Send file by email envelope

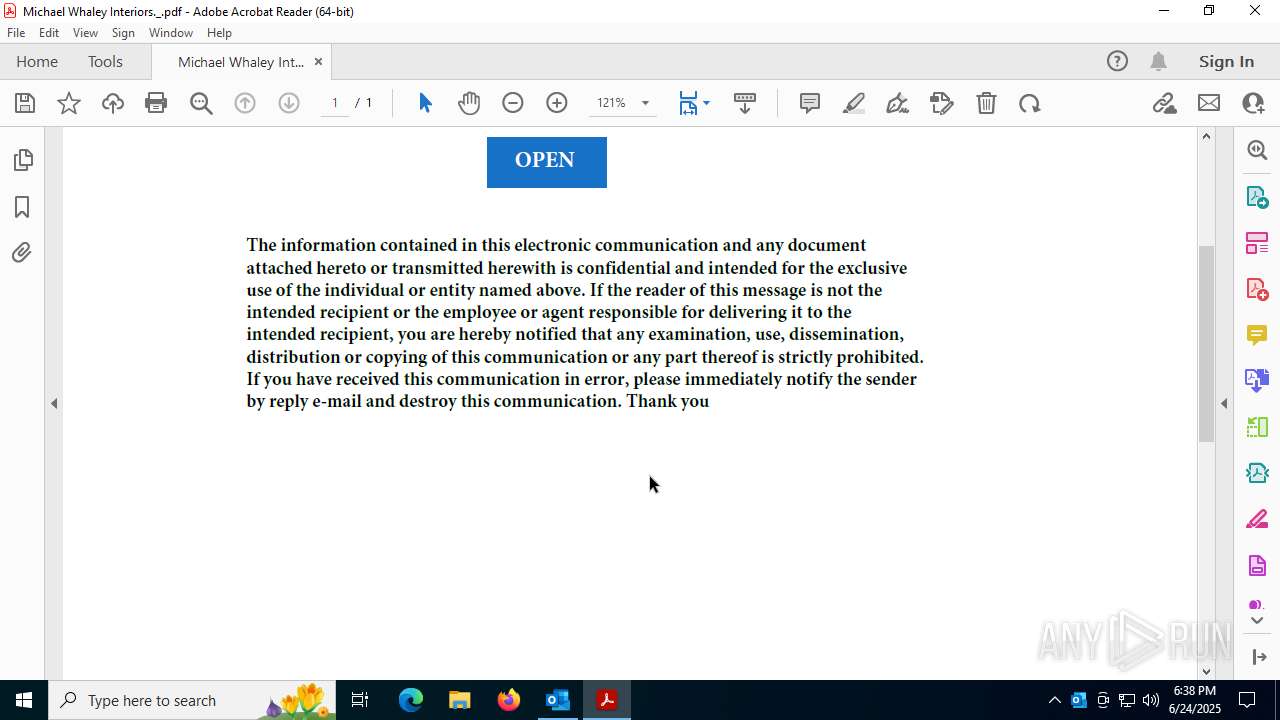[1209, 103]
